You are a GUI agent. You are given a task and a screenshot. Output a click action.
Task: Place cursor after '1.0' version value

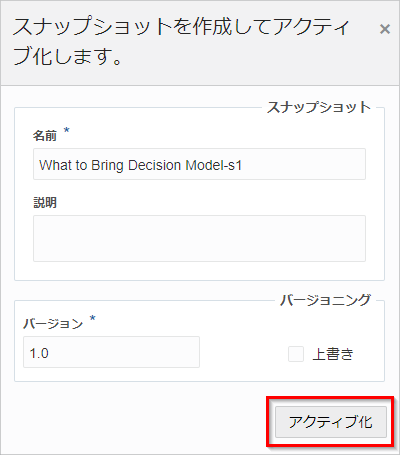(50, 353)
